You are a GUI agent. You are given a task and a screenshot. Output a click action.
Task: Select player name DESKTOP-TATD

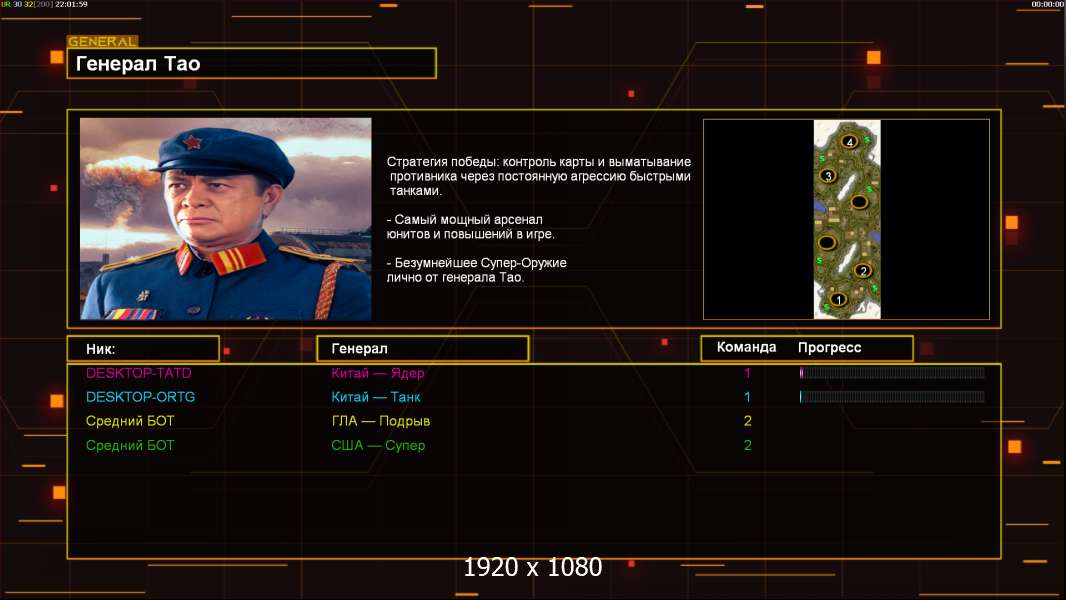point(139,372)
